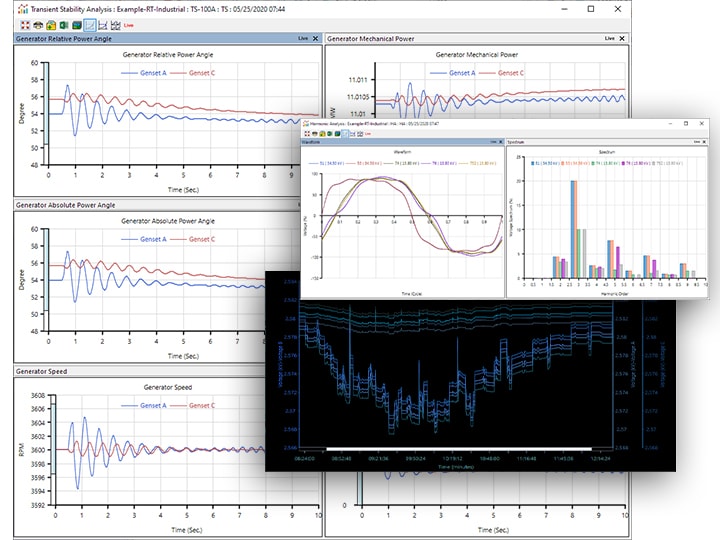Close the Generator Mechanical Power panel

(x=622, y=38)
